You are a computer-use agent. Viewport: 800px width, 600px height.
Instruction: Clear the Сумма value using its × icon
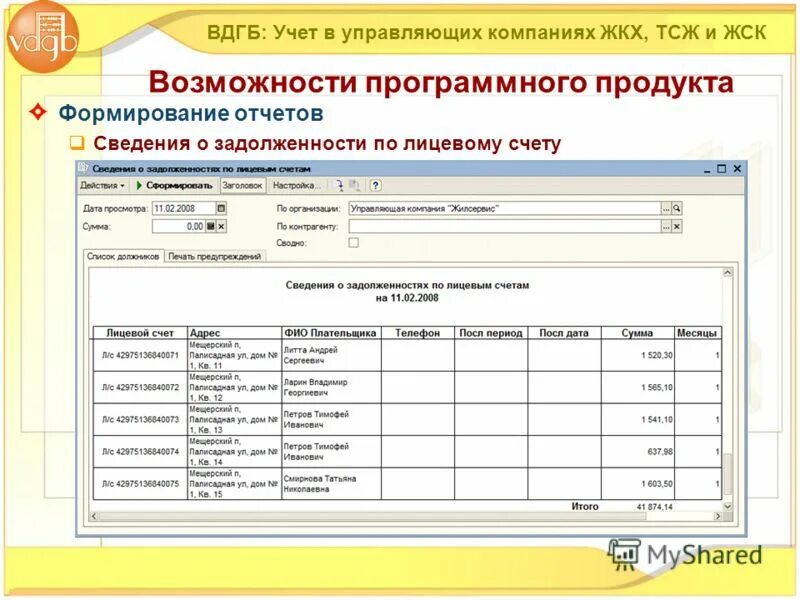(x=221, y=225)
